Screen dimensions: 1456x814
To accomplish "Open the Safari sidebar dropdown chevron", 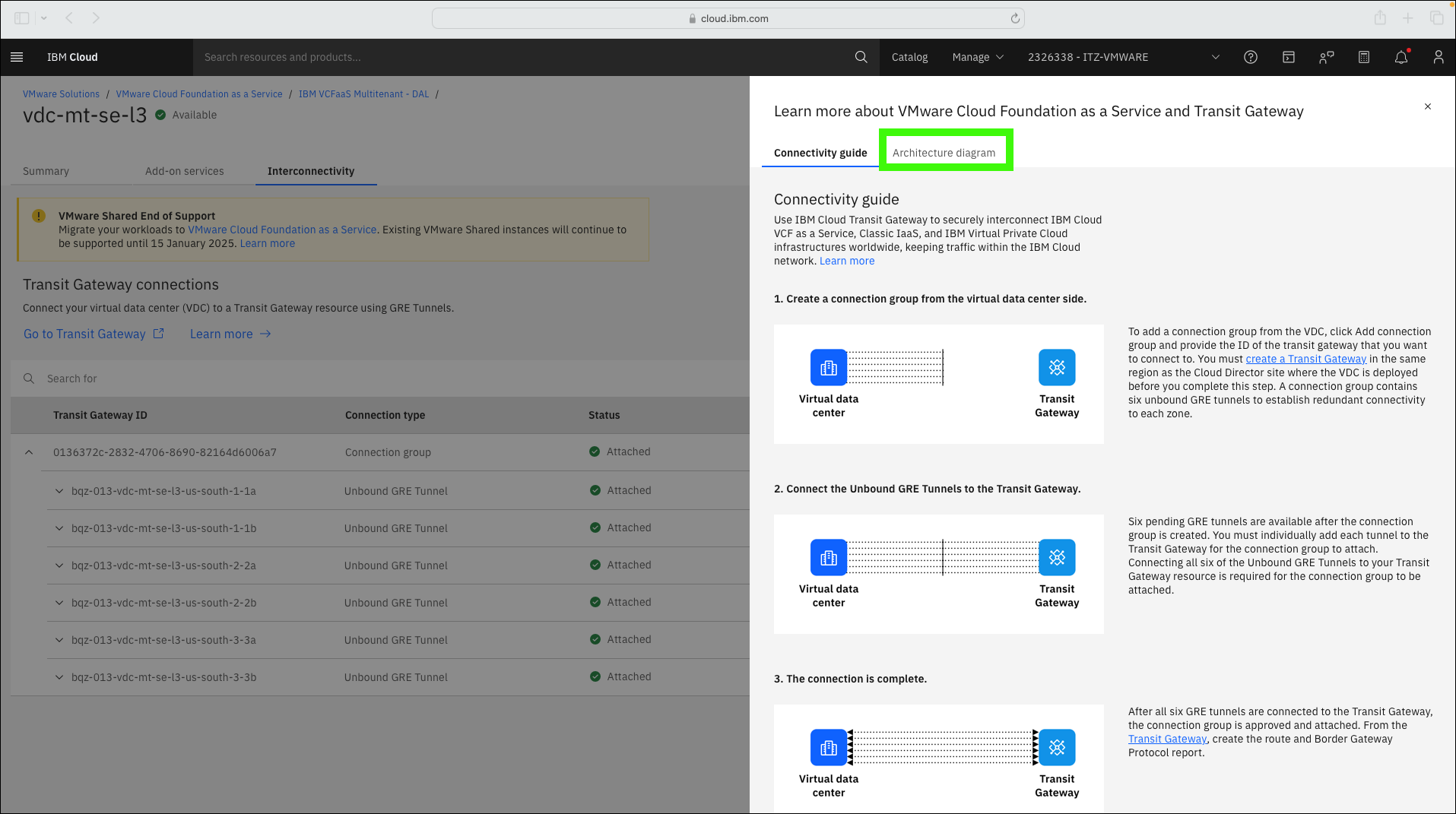I will [x=43, y=17].
